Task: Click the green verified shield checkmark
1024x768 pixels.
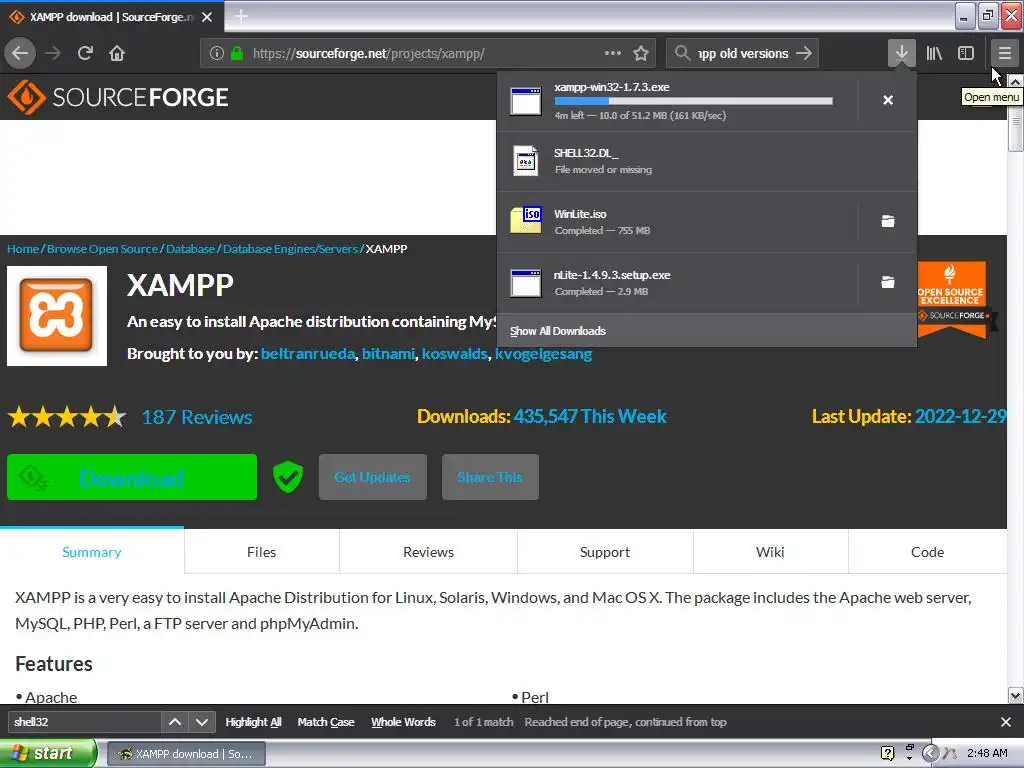Action: click(x=287, y=477)
